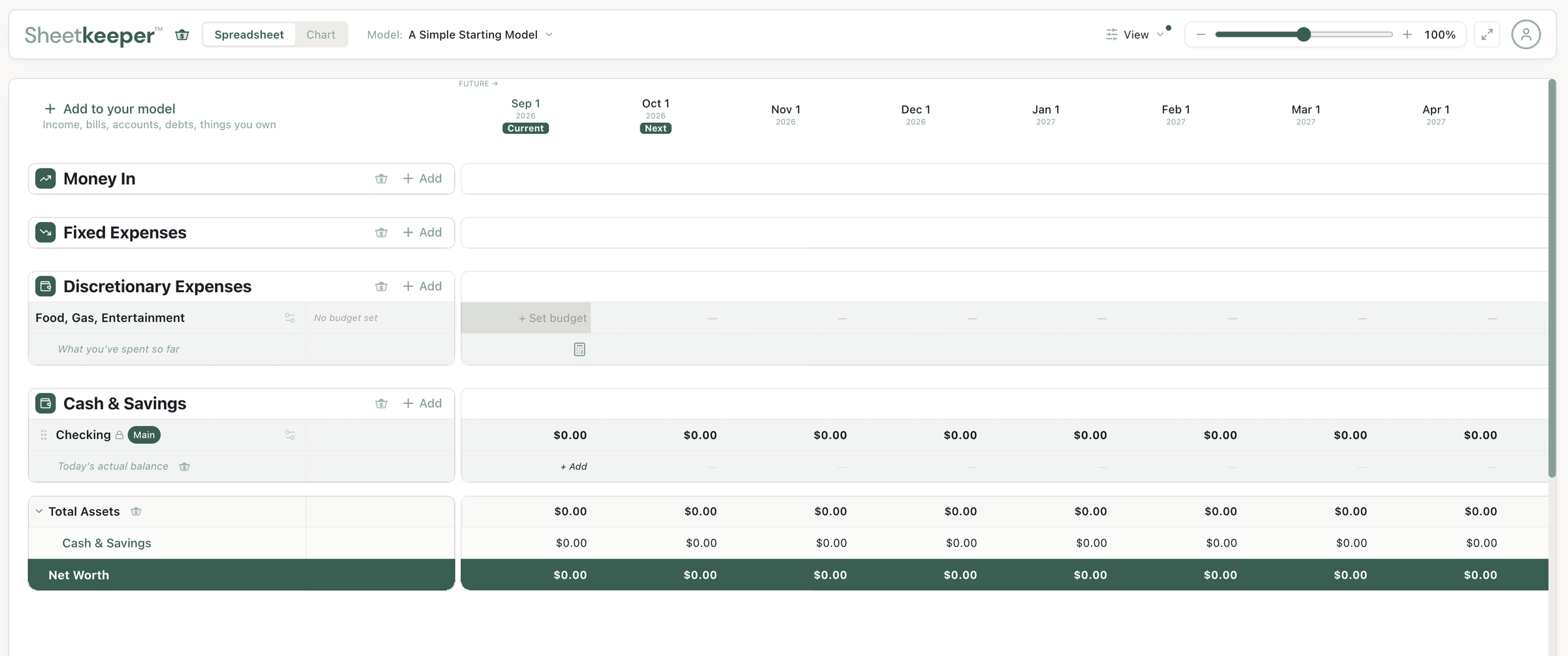Viewport: 1568px width, 656px height.
Task: Click the Fixed Expenses trending-down icon
Action: [46, 233]
